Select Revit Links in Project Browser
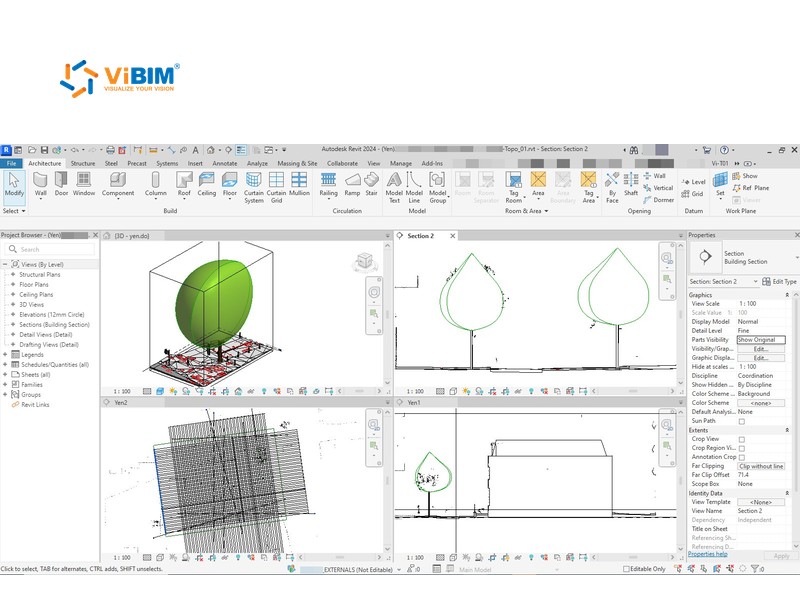This screenshot has width=800, height=600. click(x=35, y=405)
